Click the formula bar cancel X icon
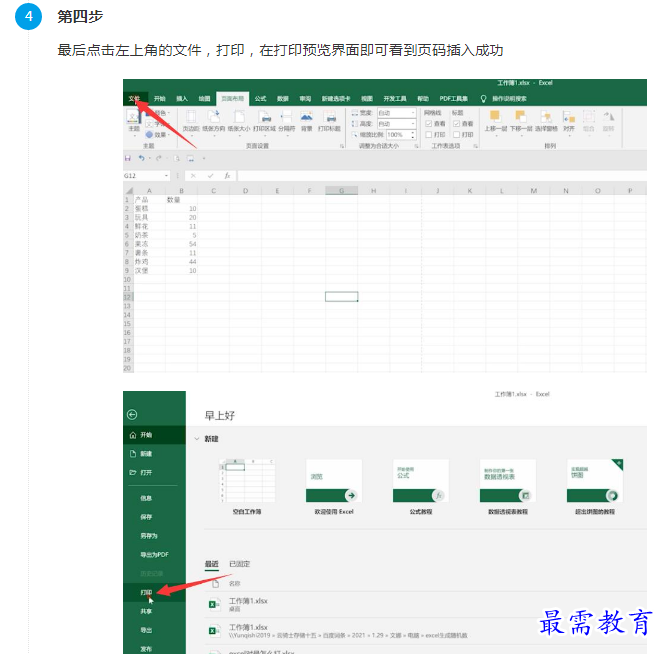 193,175
